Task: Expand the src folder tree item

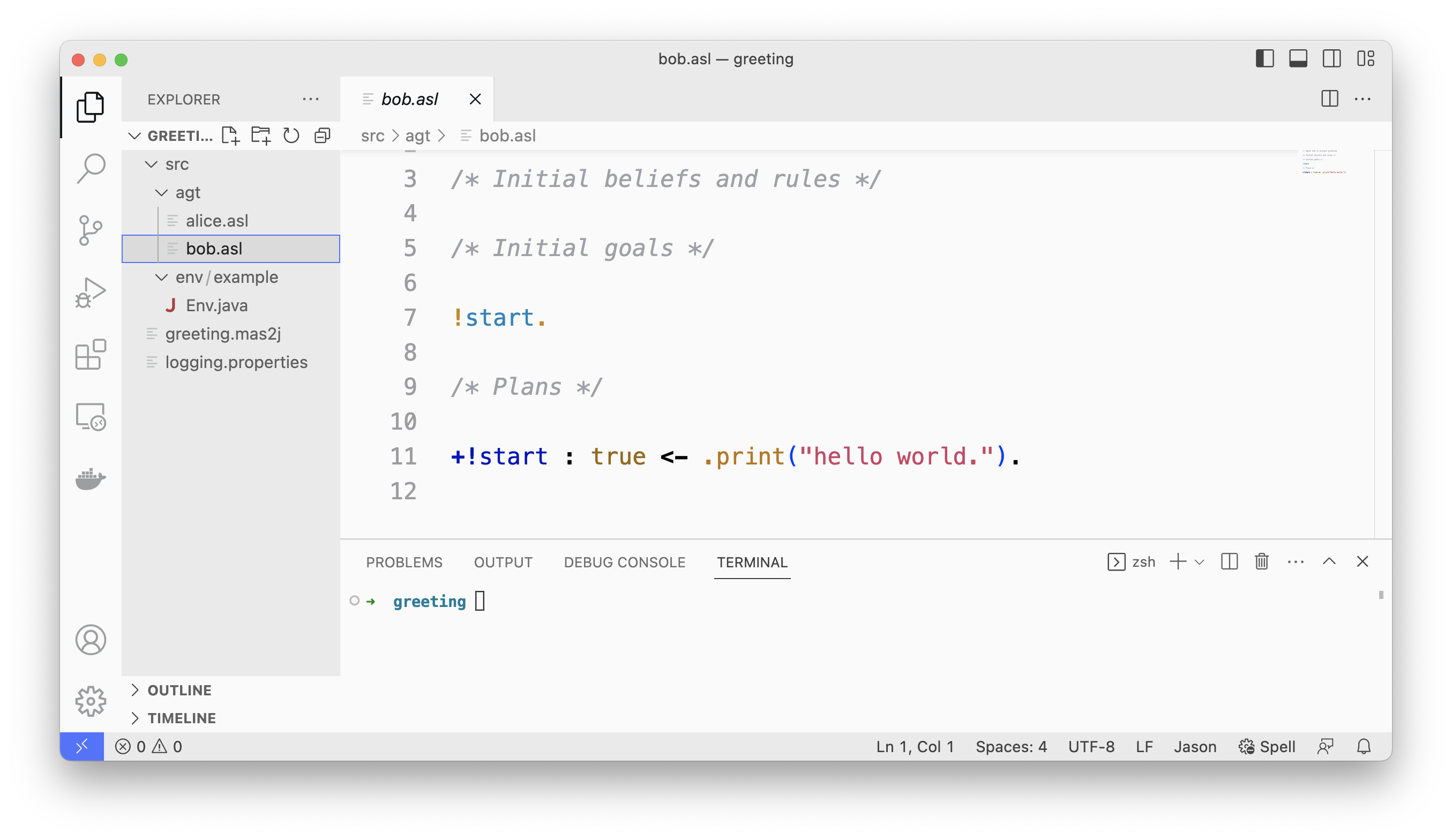Action: point(155,163)
